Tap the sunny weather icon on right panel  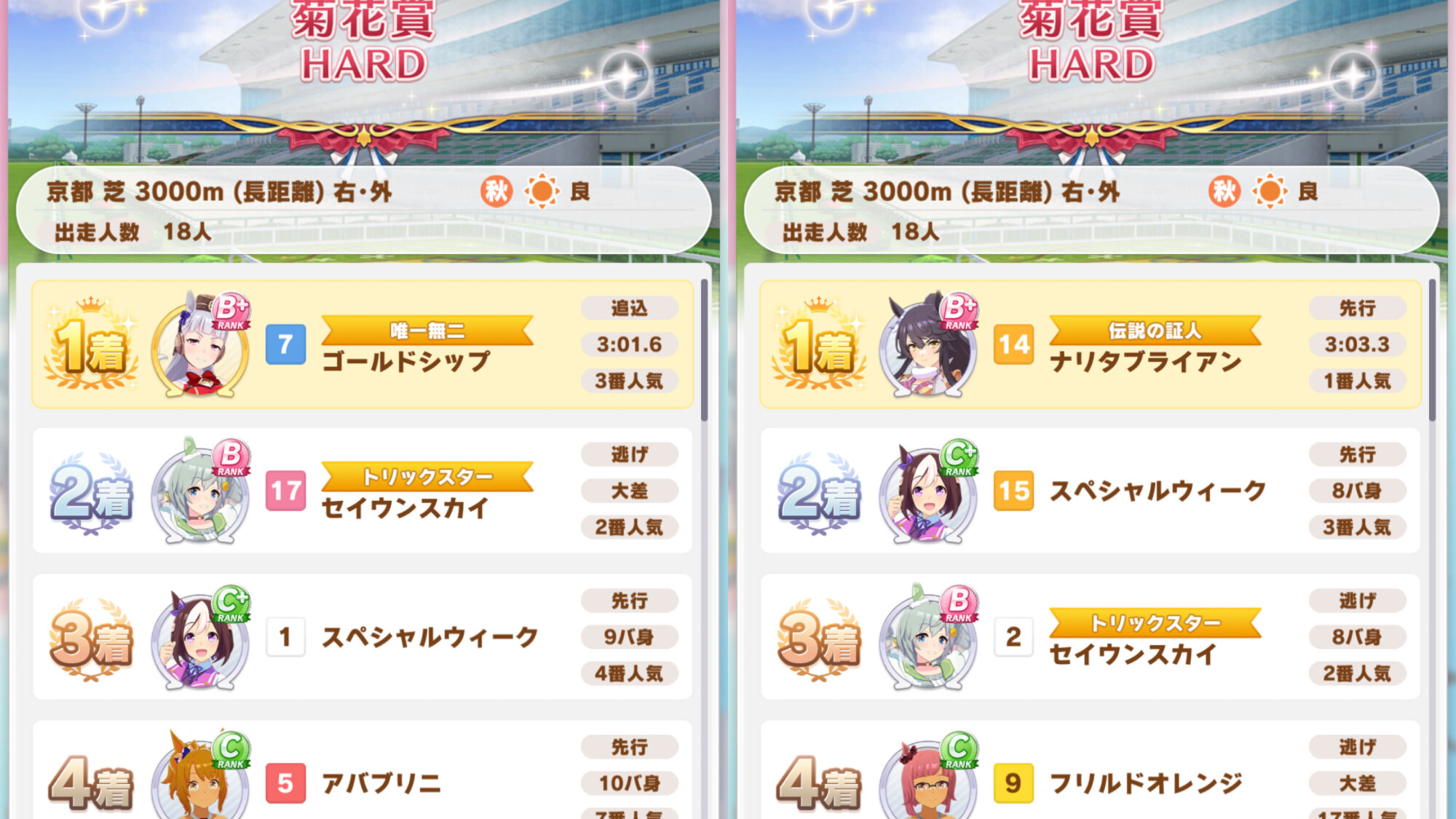(x=1270, y=191)
